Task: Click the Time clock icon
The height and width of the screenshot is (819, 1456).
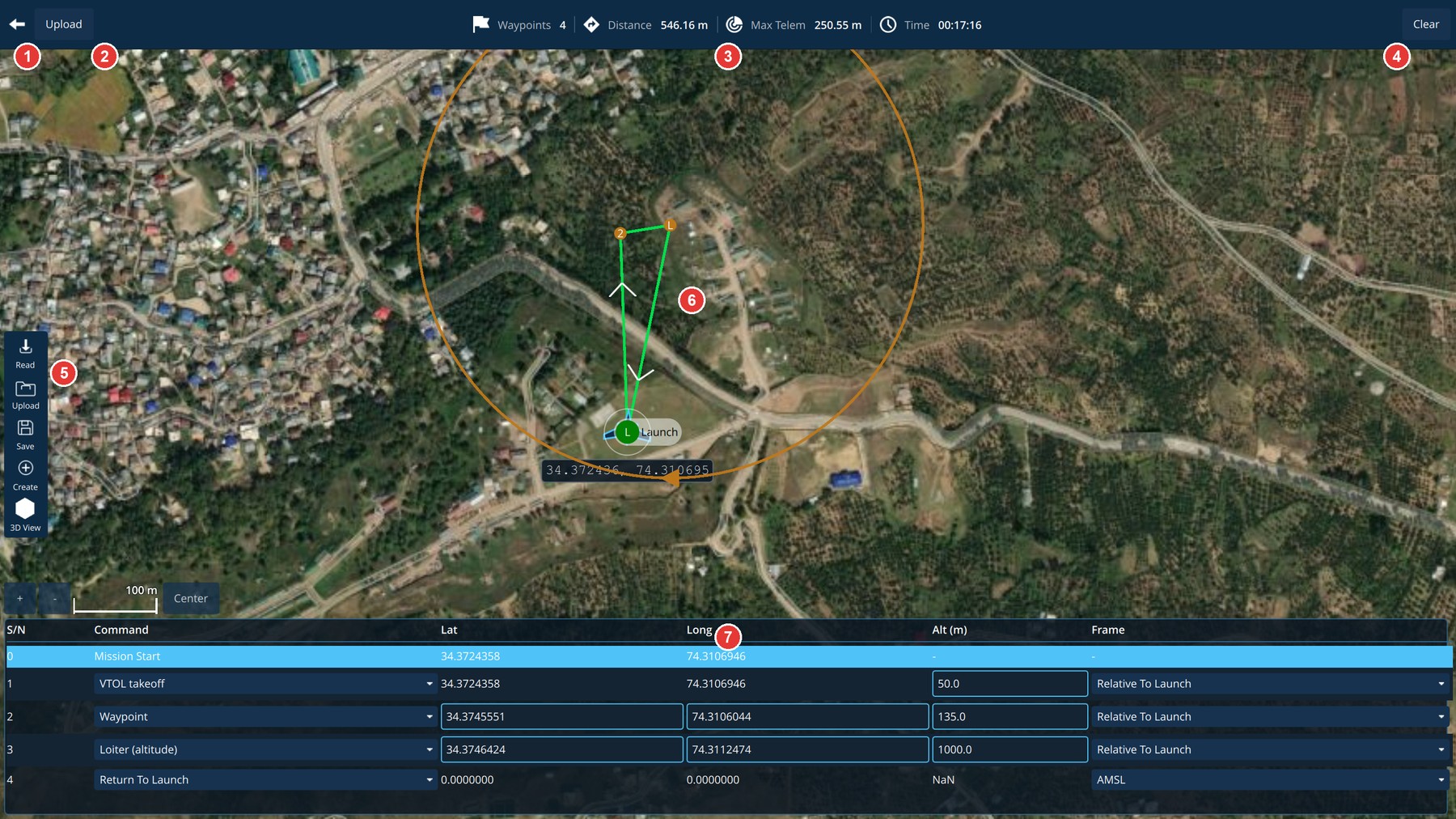Action: tap(888, 24)
